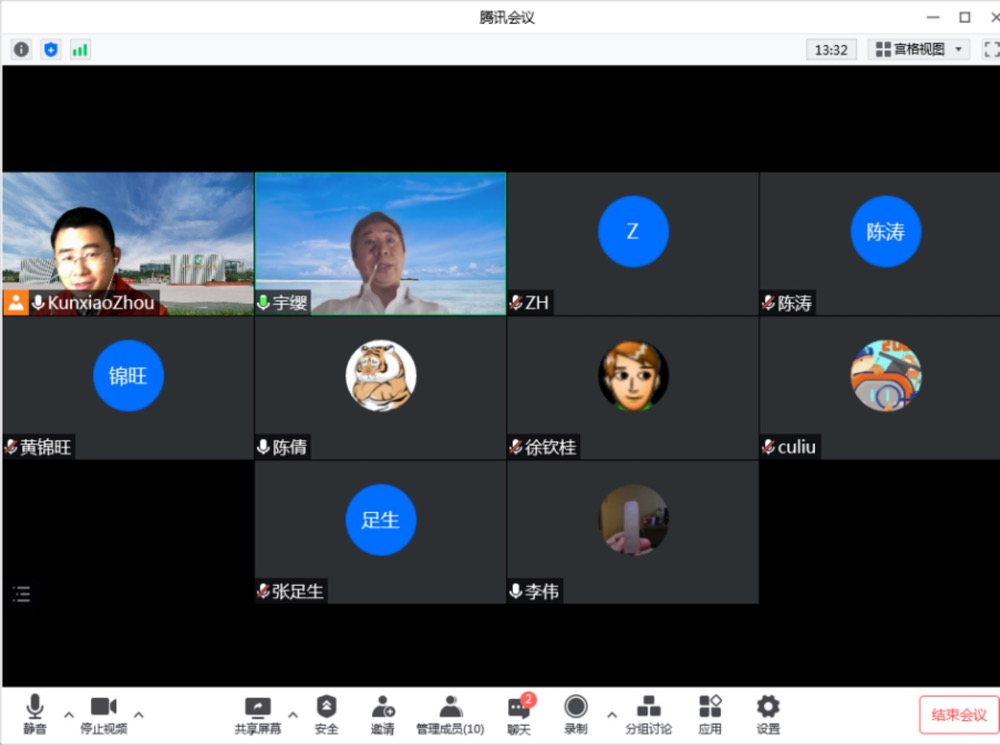This screenshot has width=1000, height=745.
Task: Click the muted mic icon beside 黄锦旺
Action: point(11,447)
